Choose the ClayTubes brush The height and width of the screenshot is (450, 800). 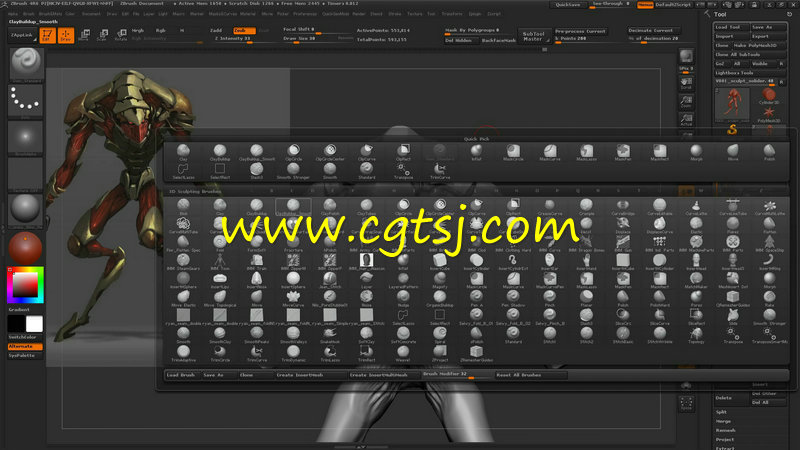coord(366,206)
